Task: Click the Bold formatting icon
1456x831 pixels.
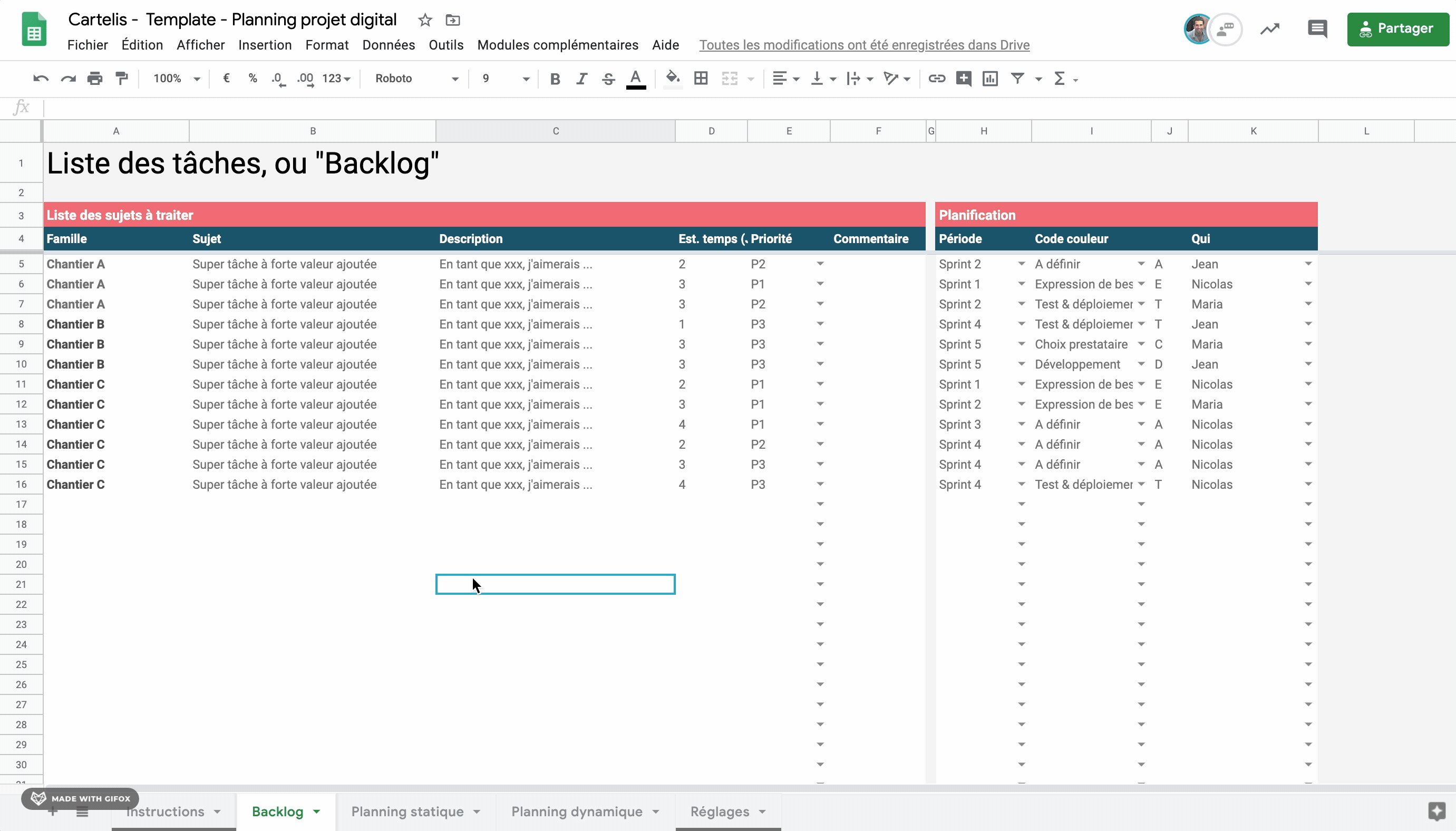Action: (555, 78)
